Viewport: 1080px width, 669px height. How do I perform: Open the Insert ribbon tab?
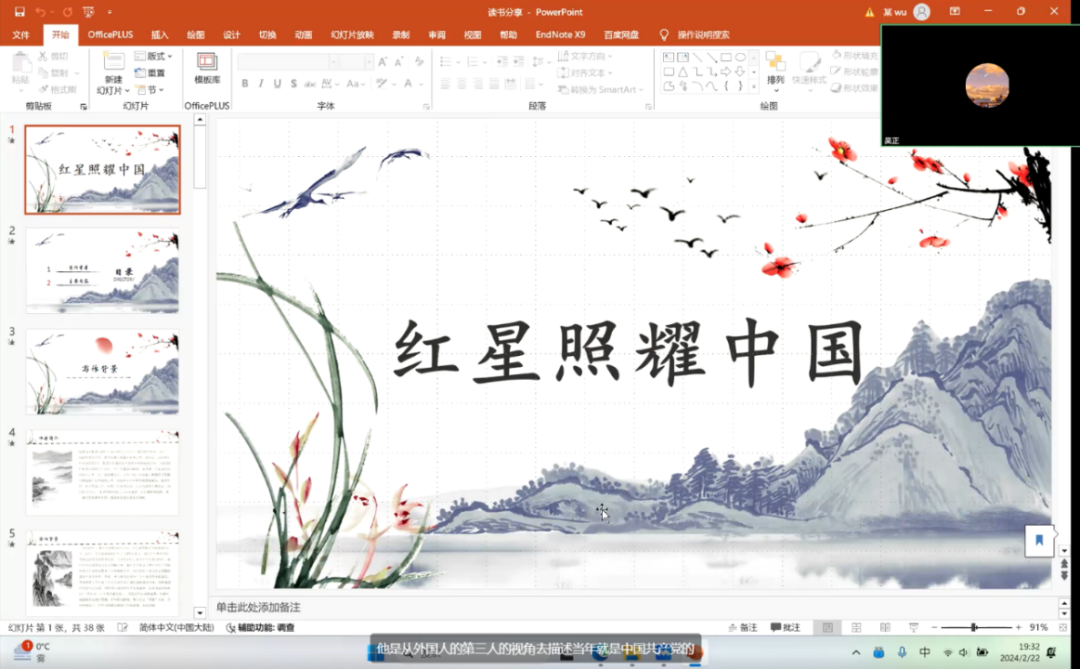160,35
